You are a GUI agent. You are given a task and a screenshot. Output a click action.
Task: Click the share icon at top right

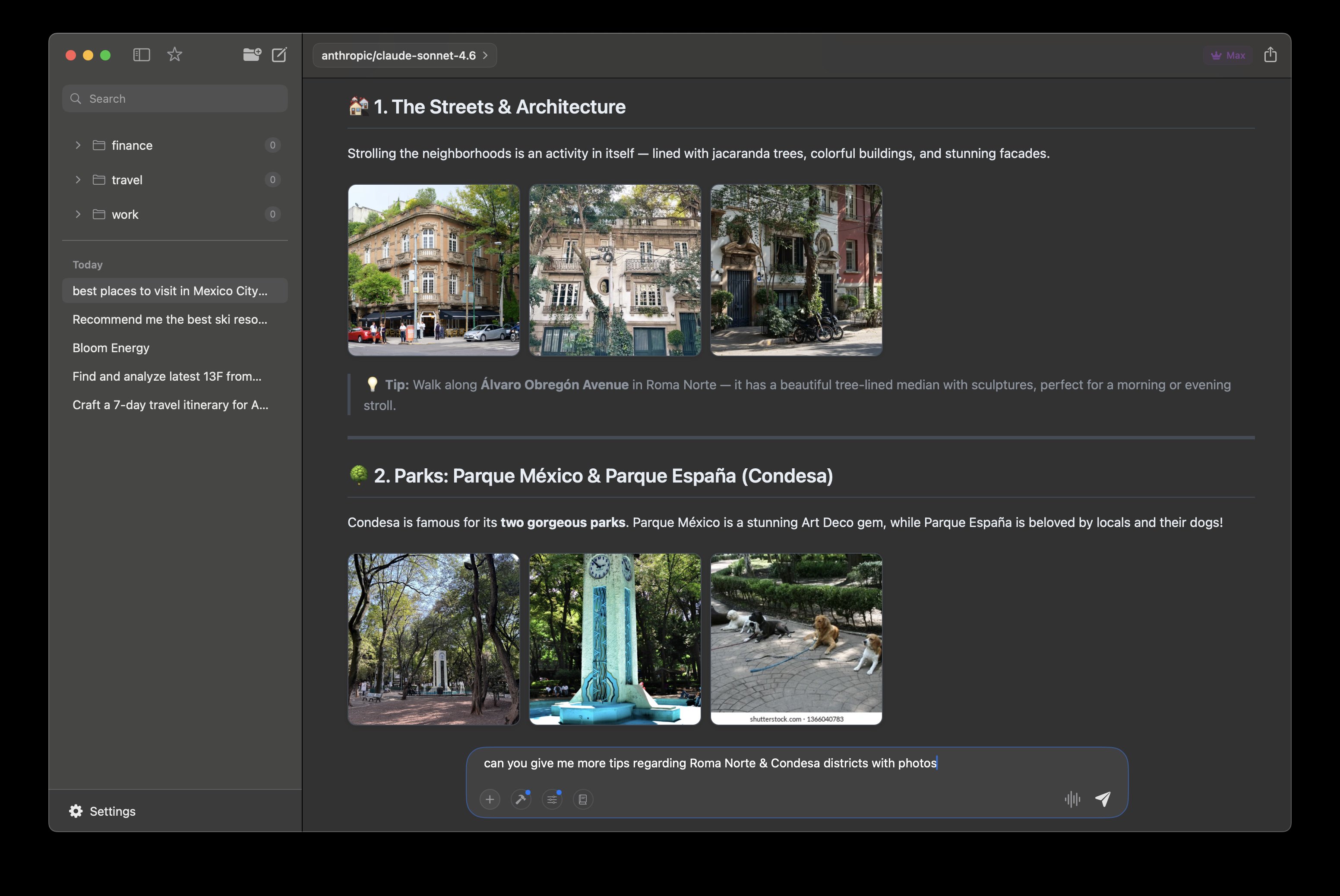tap(1271, 54)
